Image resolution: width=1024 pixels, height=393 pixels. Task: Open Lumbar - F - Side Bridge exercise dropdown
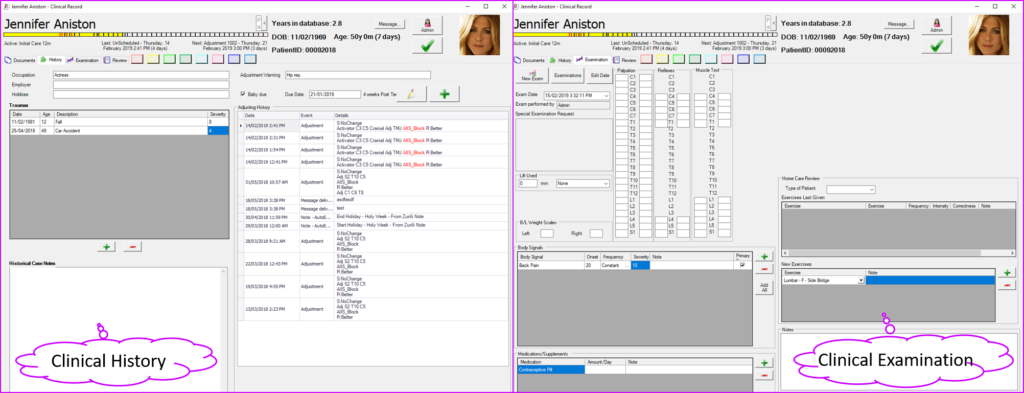[x=861, y=280]
